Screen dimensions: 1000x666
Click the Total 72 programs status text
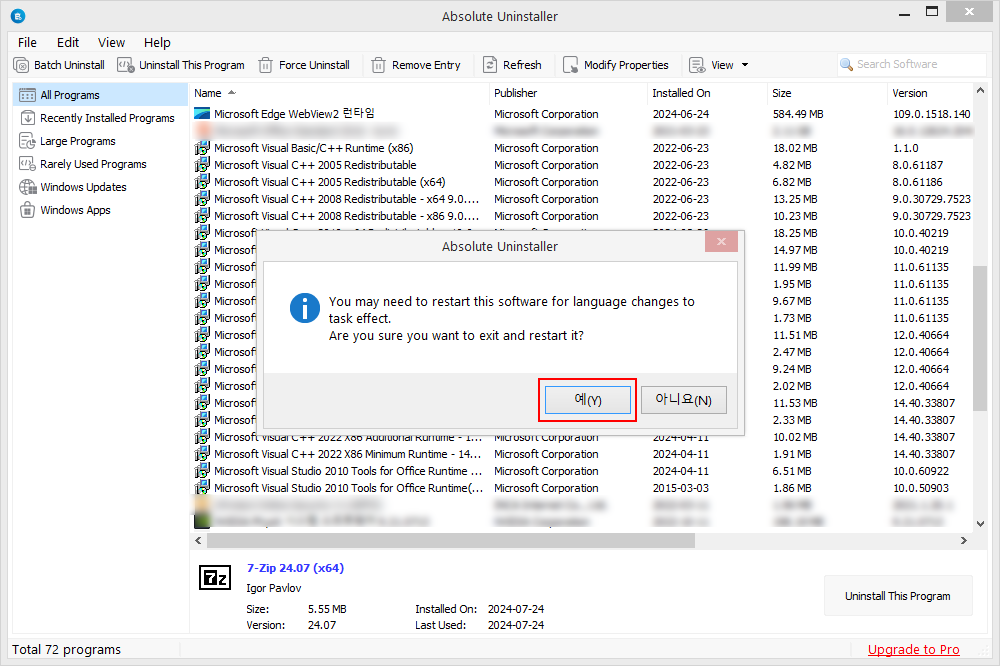tap(66, 649)
